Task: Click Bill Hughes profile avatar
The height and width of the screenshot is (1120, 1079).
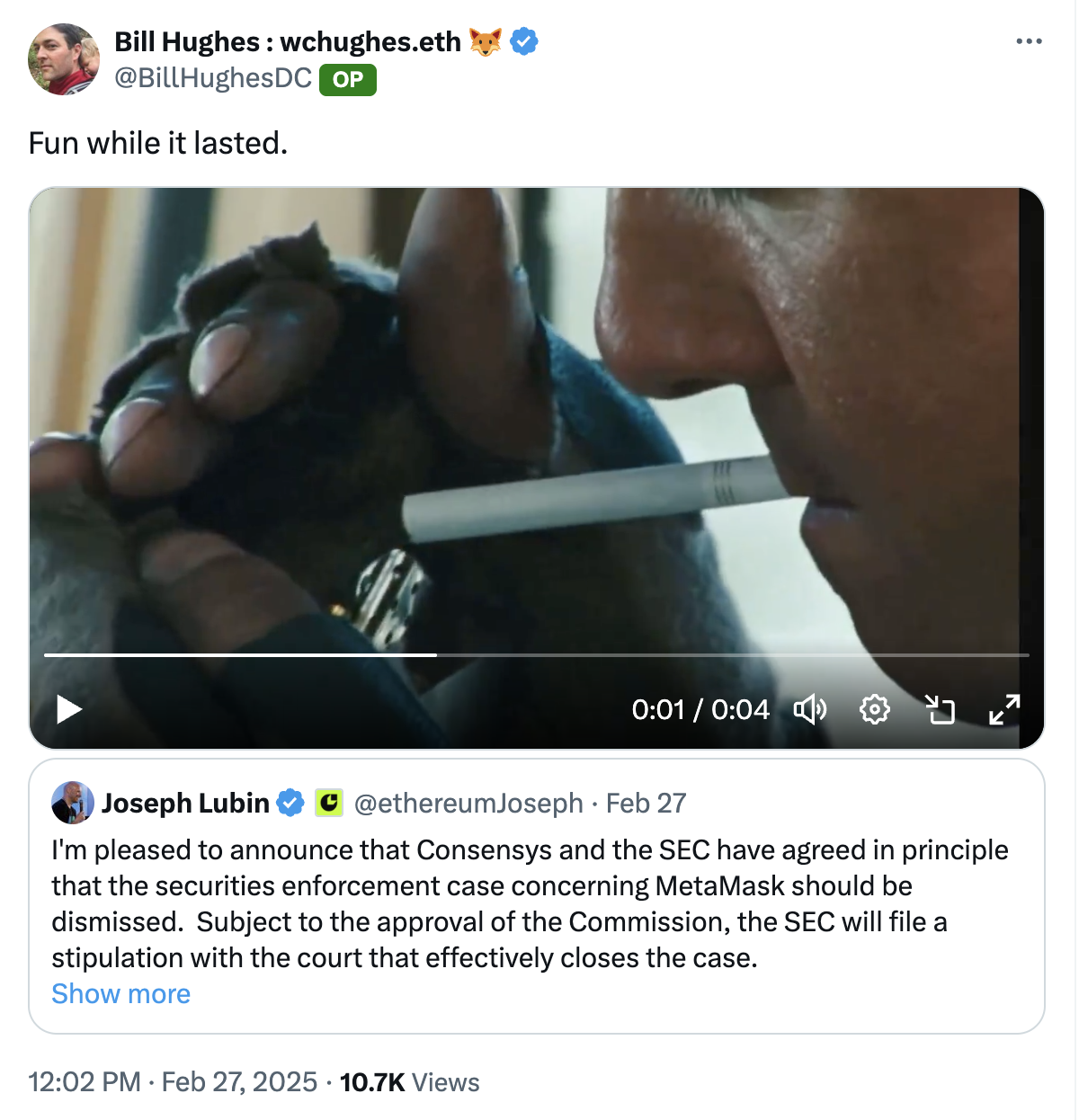Action: click(x=64, y=59)
